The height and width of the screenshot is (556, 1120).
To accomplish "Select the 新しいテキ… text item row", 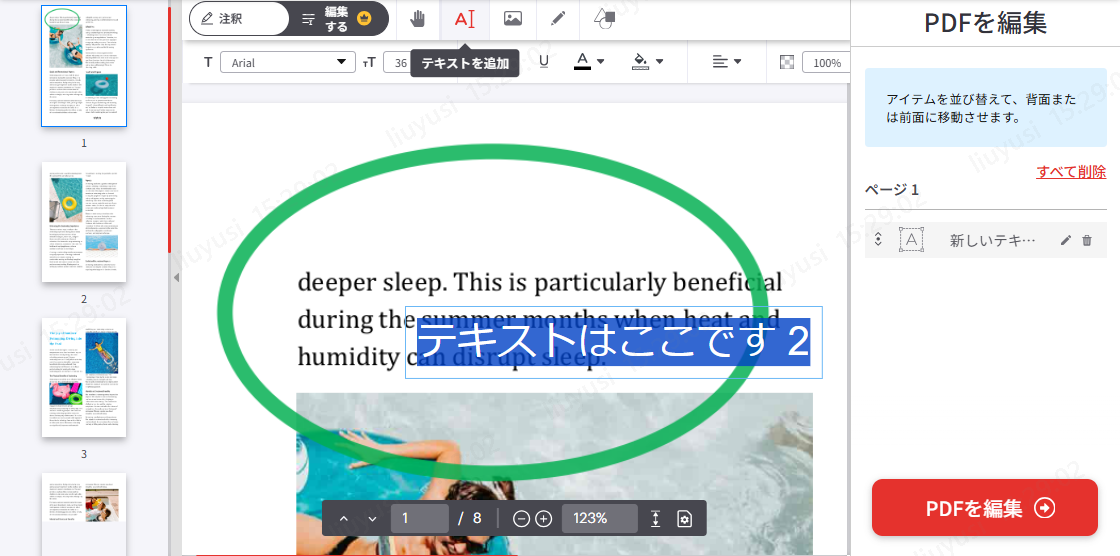I will (986, 240).
